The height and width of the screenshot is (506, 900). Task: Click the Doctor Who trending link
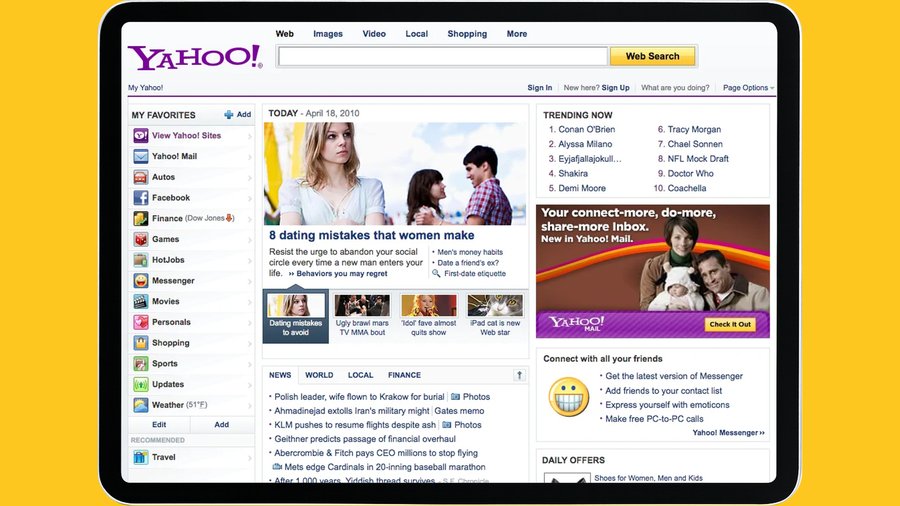[x=690, y=173]
